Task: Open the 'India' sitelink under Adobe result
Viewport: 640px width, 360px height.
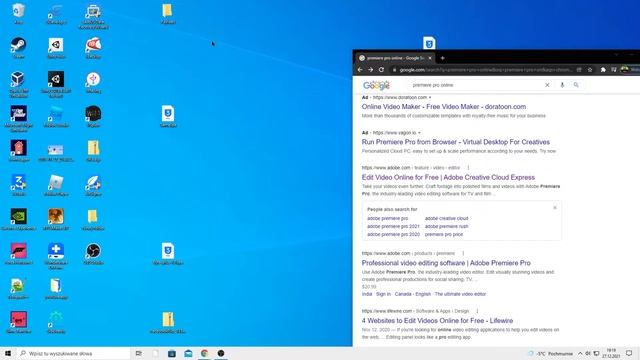Action: pyautogui.click(x=367, y=294)
